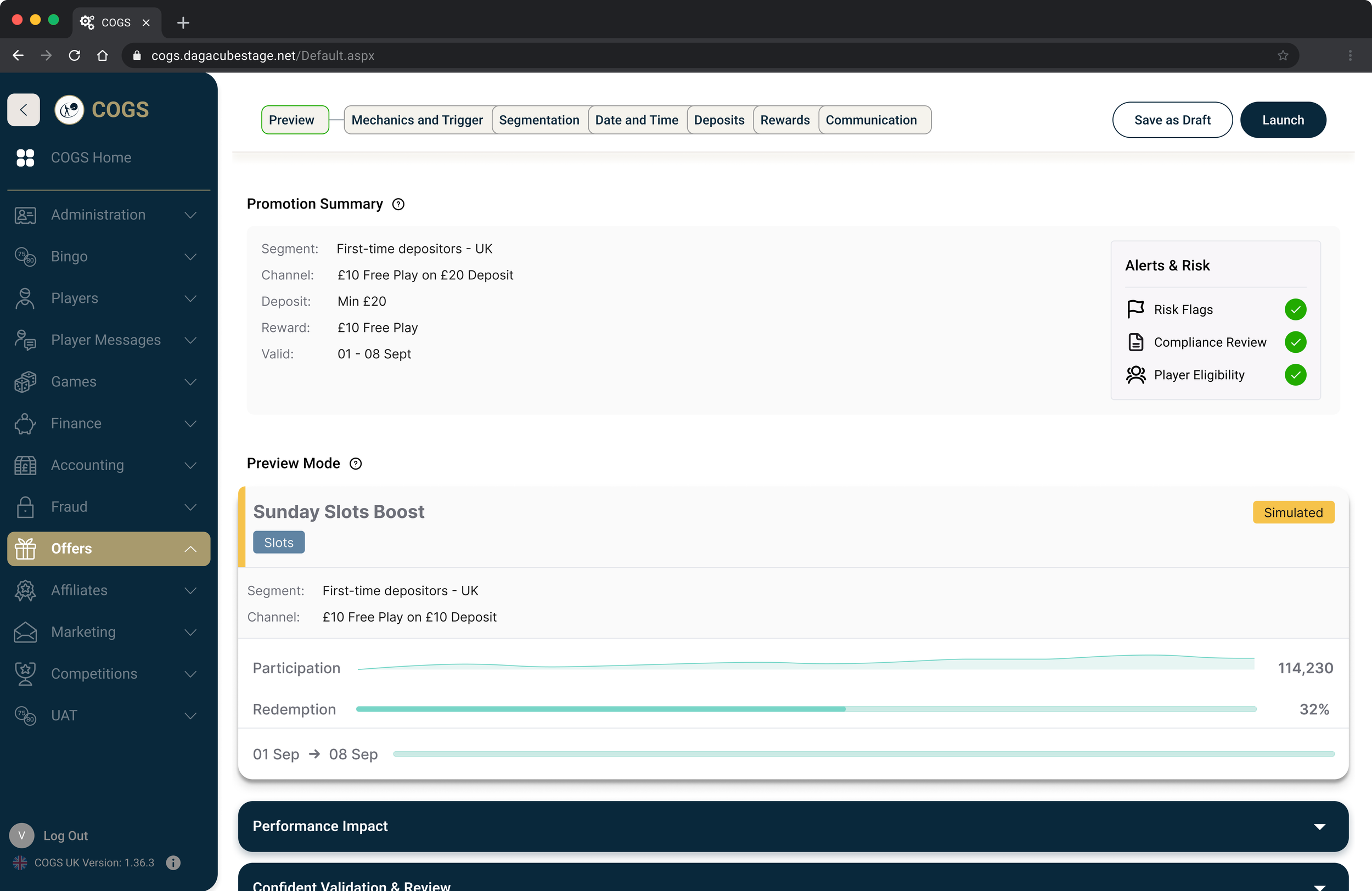1372x891 pixels.
Task: Click the Promotion Summary help icon
Action: 398,204
